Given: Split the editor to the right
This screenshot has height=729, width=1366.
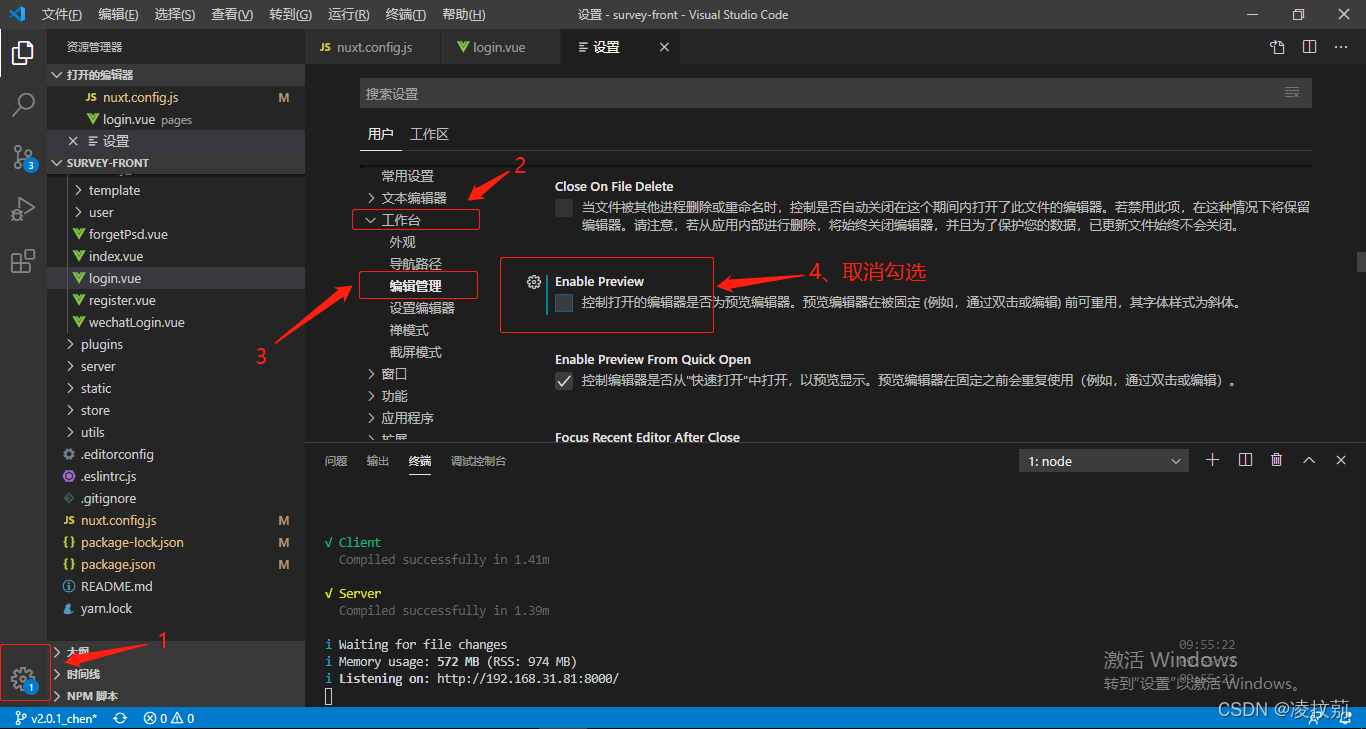Looking at the screenshot, I should (x=1309, y=47).
